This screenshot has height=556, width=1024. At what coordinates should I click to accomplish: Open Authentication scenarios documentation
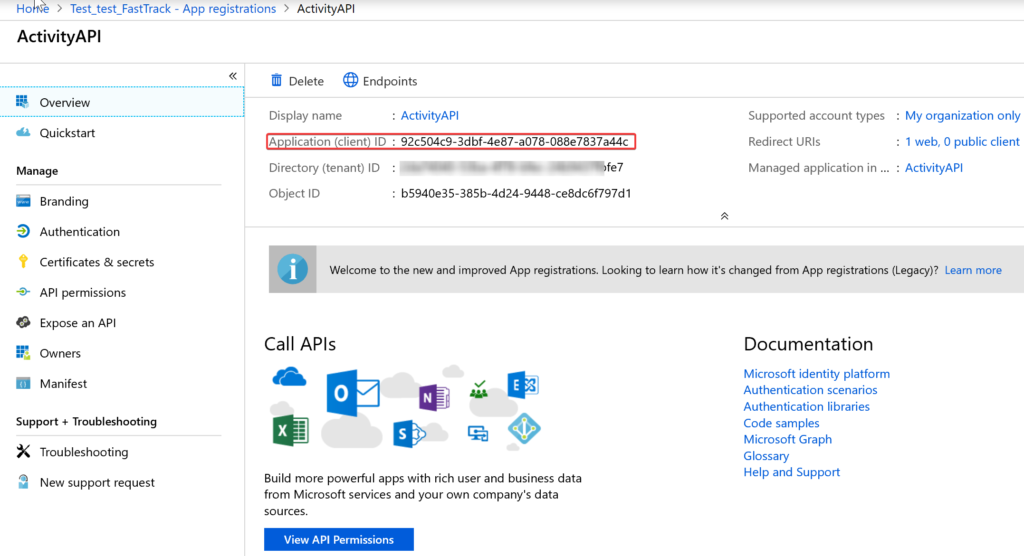click(x=810, y=389)
